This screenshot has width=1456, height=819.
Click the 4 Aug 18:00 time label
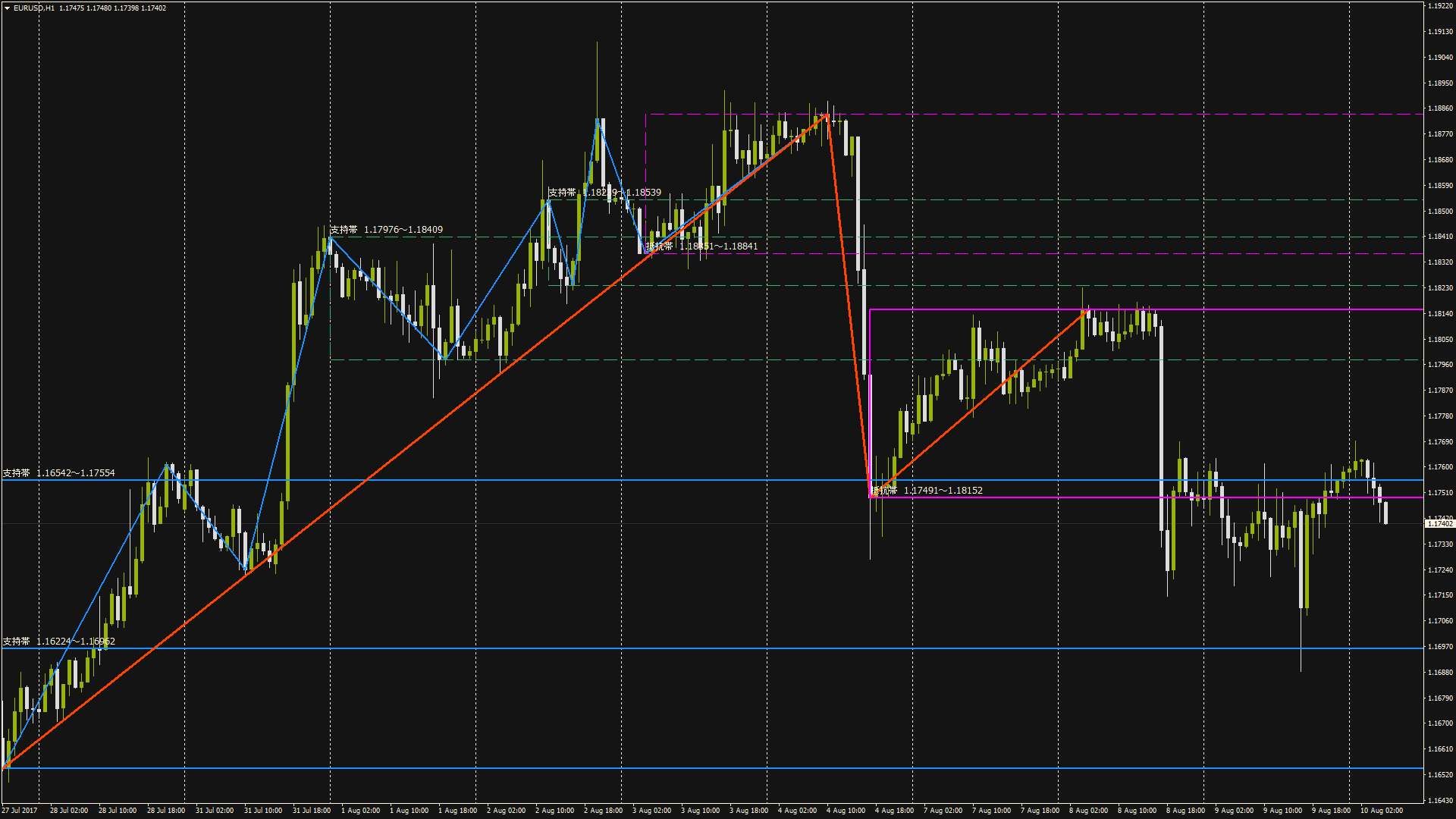tap(894, 811)
